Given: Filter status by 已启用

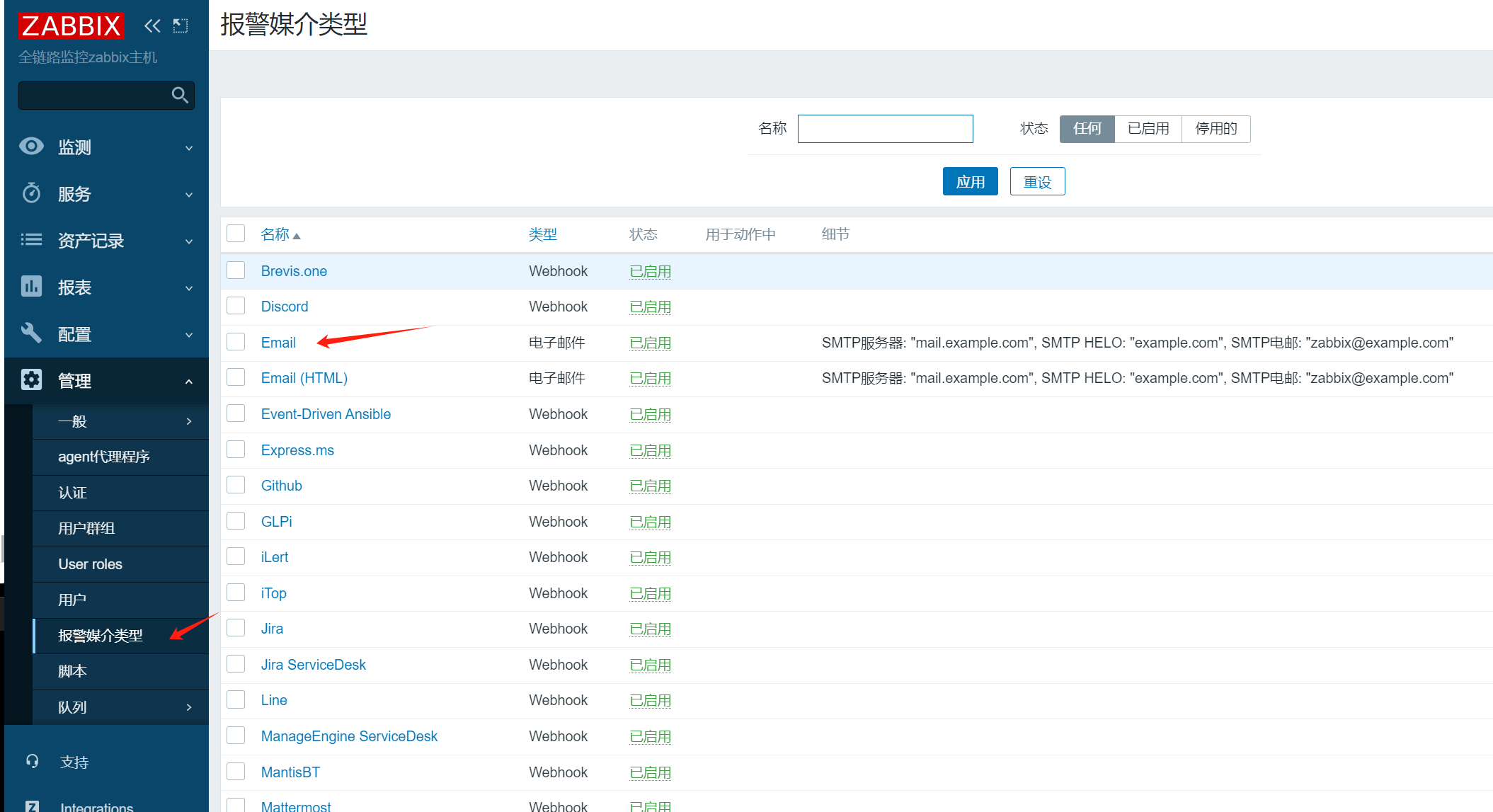Looking at the screenshot, I should pos(1148,128).
